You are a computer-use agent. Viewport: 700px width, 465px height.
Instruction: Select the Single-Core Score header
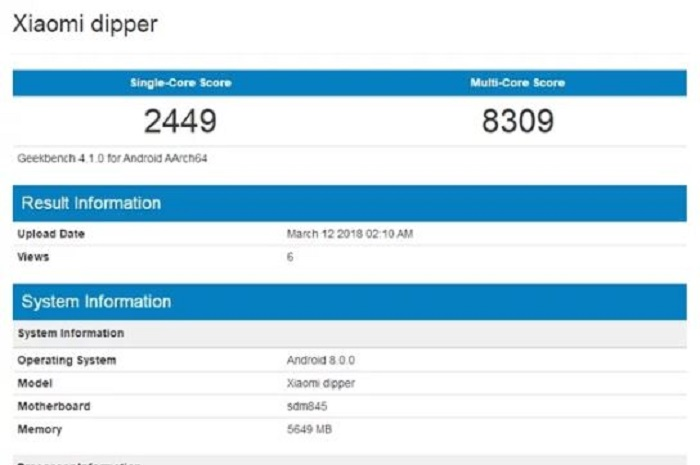tap(180, 83)
